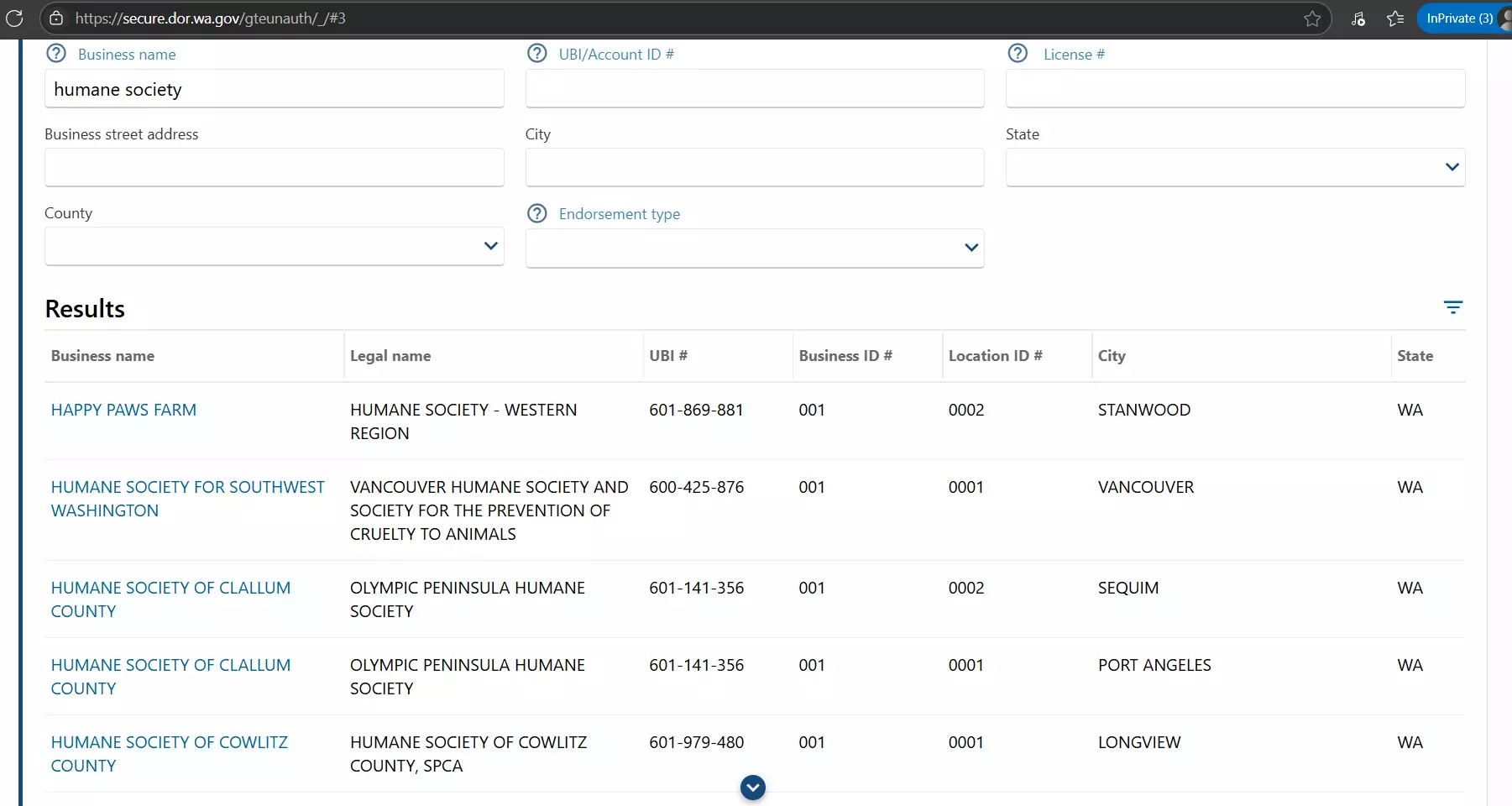Sort by UBI # column header
Screen dimensions: 1512x806
[x=668, y=356]
